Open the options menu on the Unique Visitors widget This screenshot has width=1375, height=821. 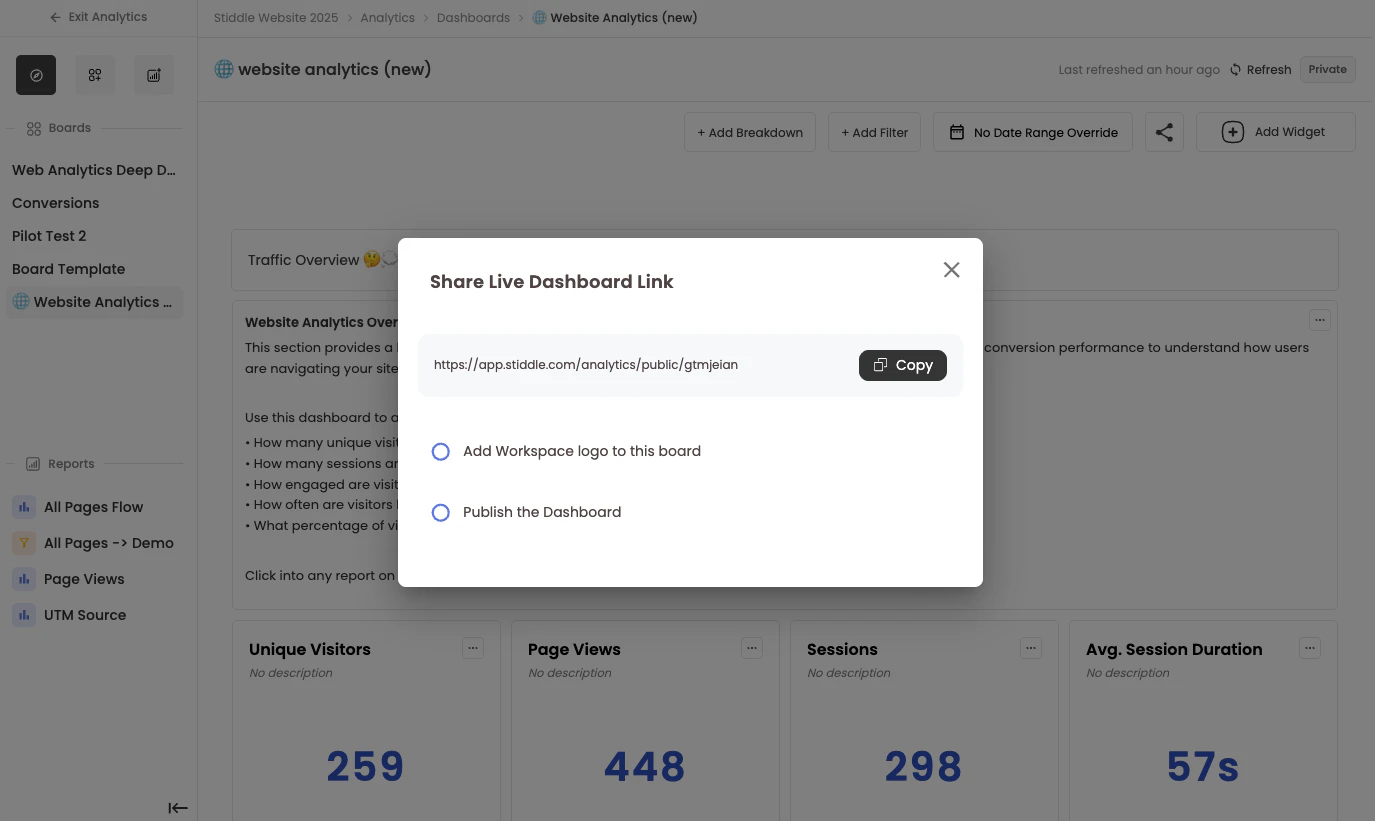[473, 648]
